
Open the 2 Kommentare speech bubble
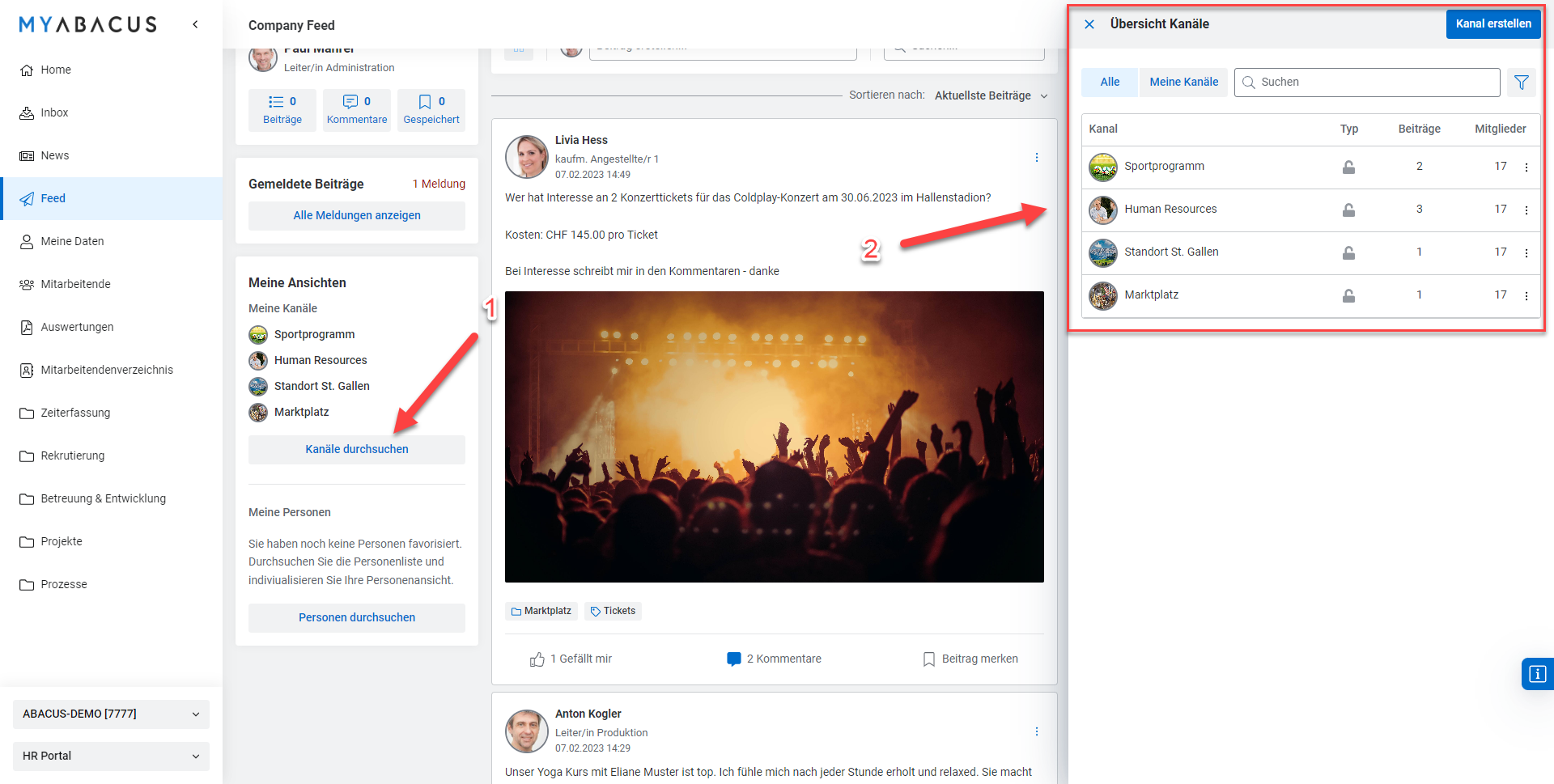(734, 659)
